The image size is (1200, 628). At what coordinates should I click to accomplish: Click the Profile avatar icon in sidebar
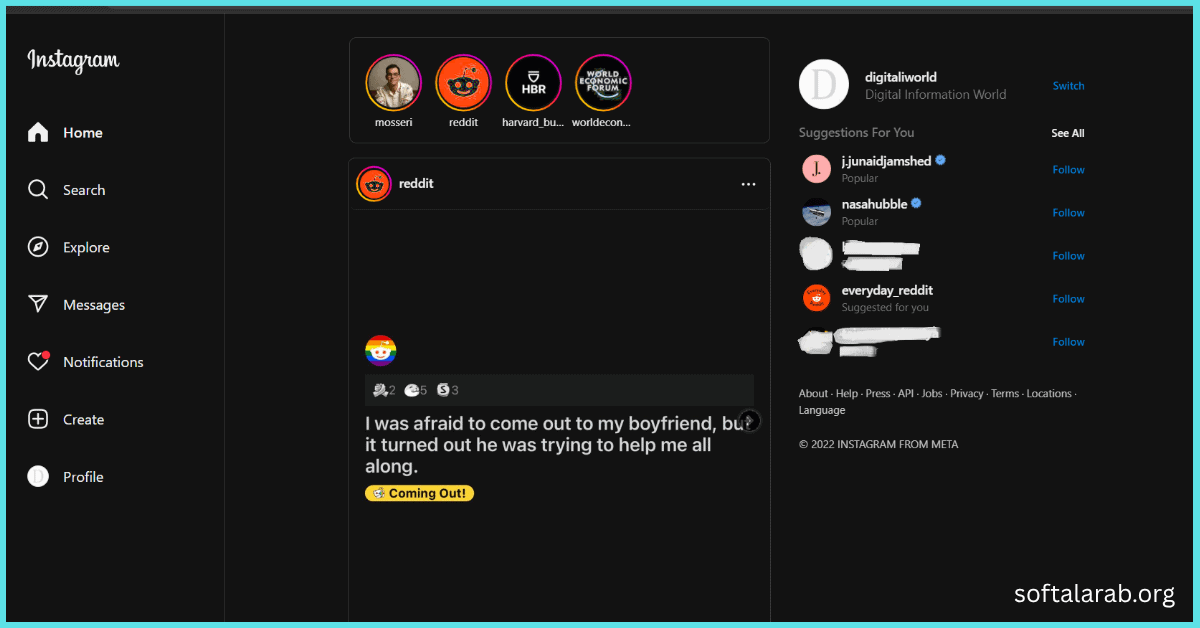tap(38, 477)
